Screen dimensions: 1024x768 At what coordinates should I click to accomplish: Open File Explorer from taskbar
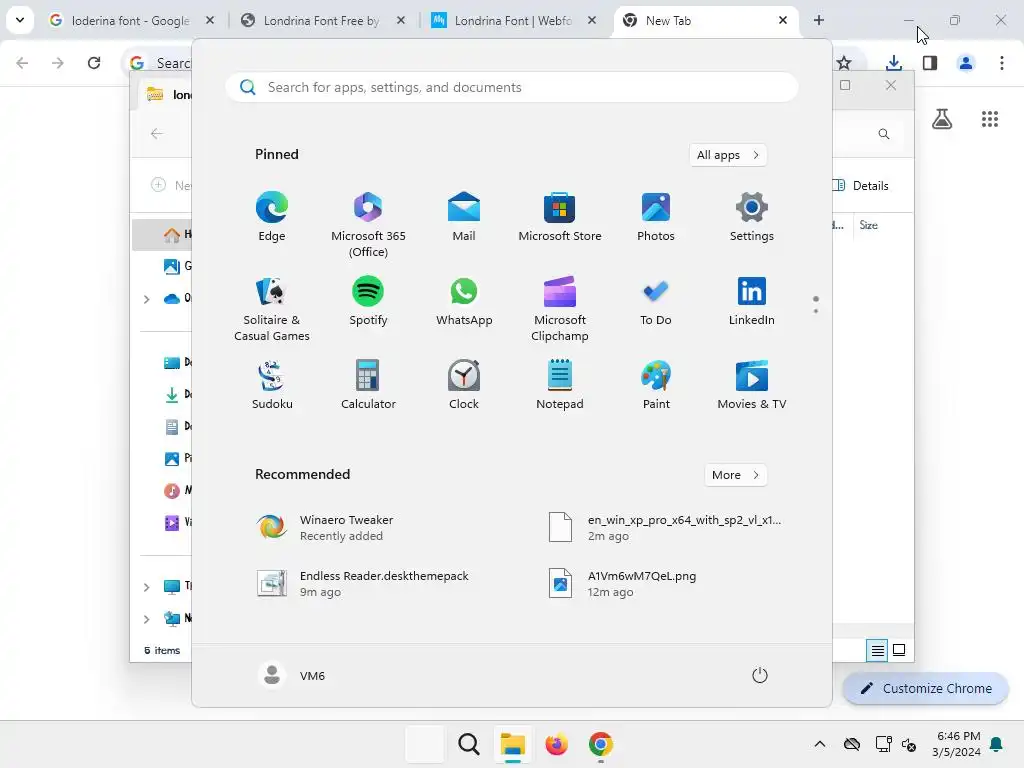pyautogui.click(x=513, y=744)
